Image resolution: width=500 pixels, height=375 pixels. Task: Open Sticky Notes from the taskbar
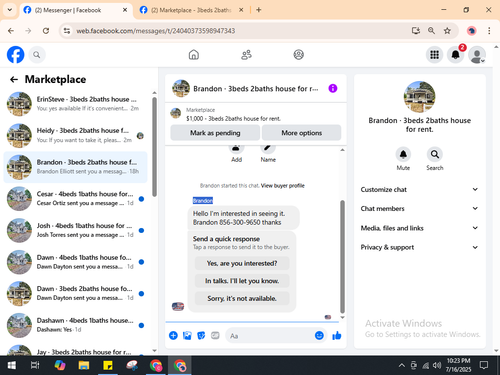tap(108, 365)
